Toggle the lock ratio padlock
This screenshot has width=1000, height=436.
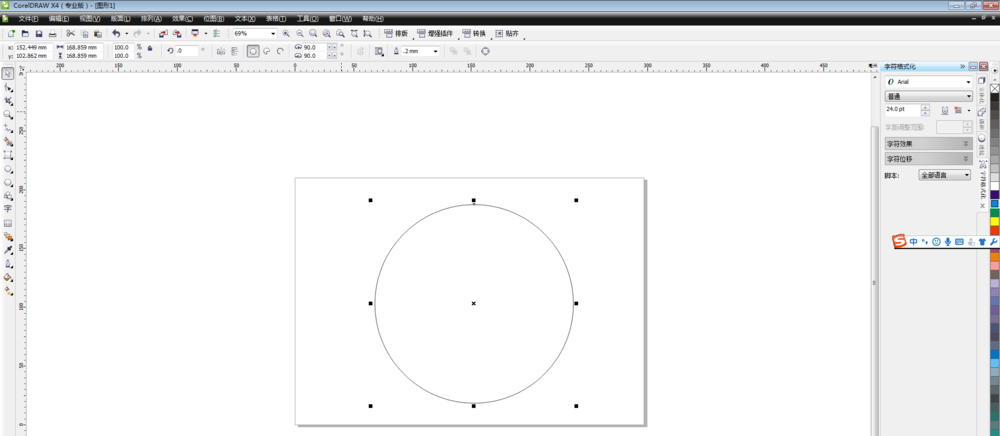(x=150, y=48)
